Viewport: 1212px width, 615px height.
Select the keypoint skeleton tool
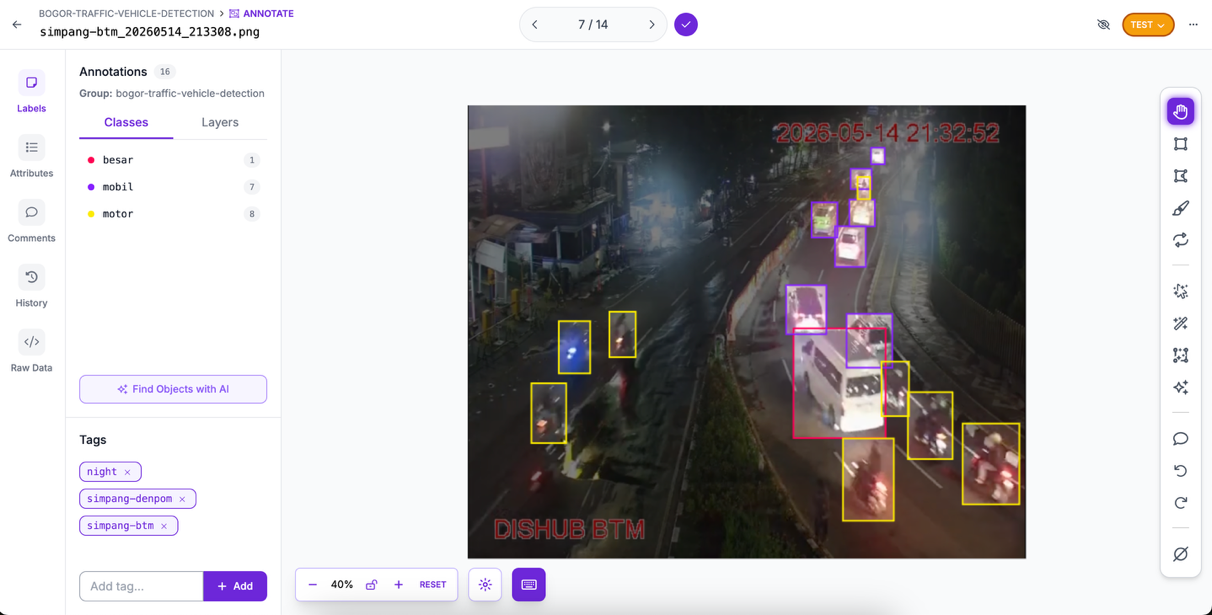(x=1180, y=355)
